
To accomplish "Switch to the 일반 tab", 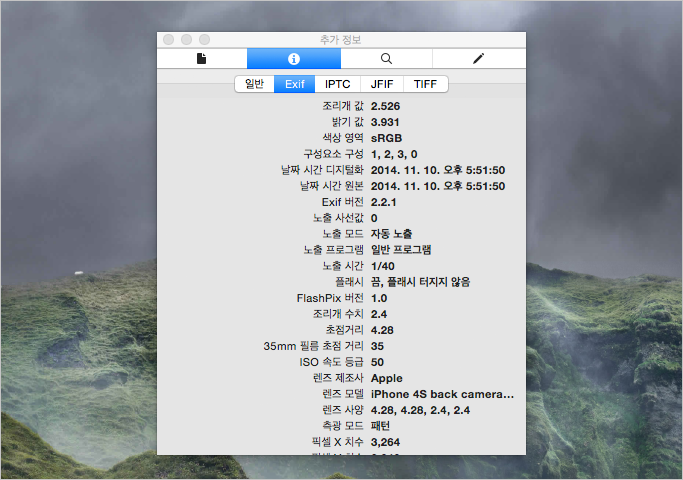I will [x=254, y=84].
